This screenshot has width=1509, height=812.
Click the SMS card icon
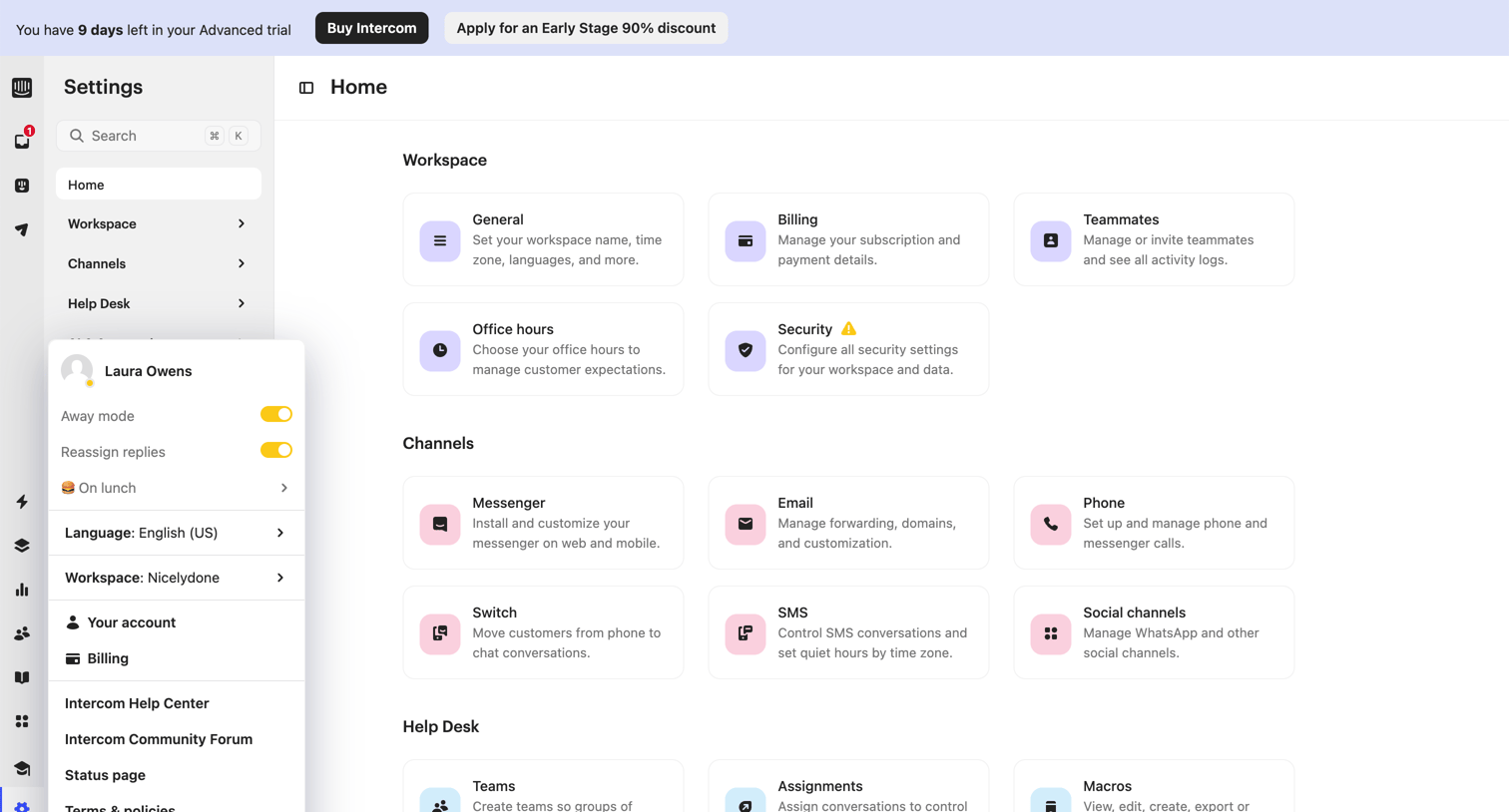click(x=746, y=633)
